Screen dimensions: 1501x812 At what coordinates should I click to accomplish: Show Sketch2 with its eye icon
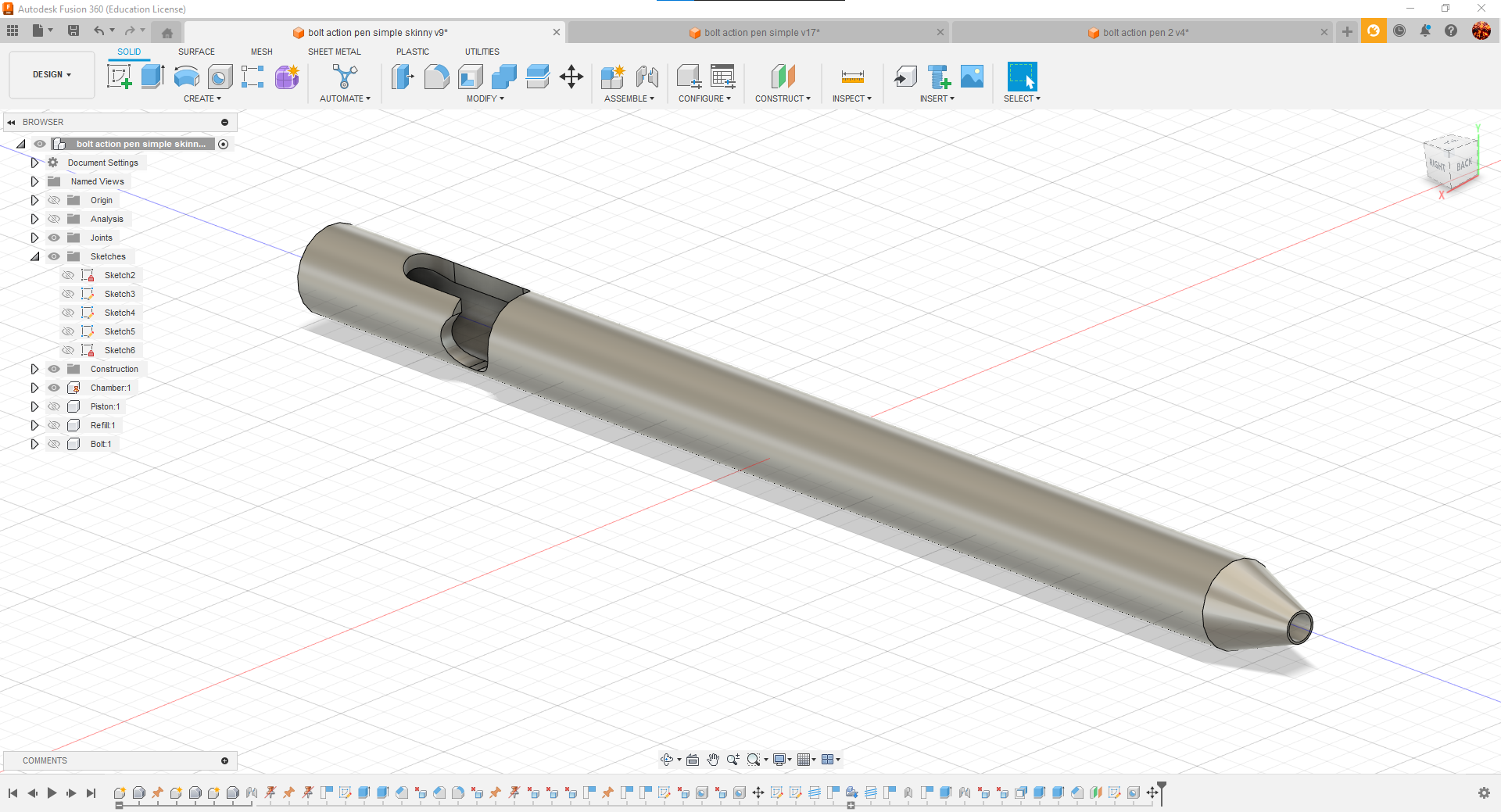point(68,275)
